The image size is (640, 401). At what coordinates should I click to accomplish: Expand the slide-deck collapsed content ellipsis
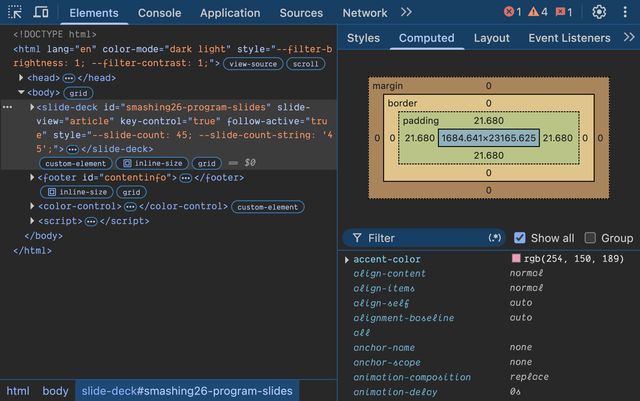coord(72,149)
